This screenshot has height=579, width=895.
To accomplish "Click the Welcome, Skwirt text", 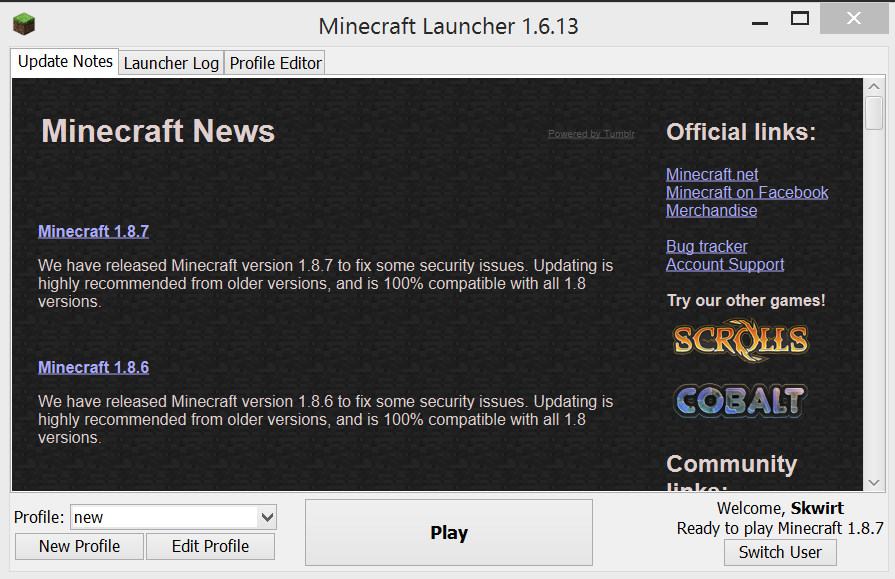I will click(780, 508).
